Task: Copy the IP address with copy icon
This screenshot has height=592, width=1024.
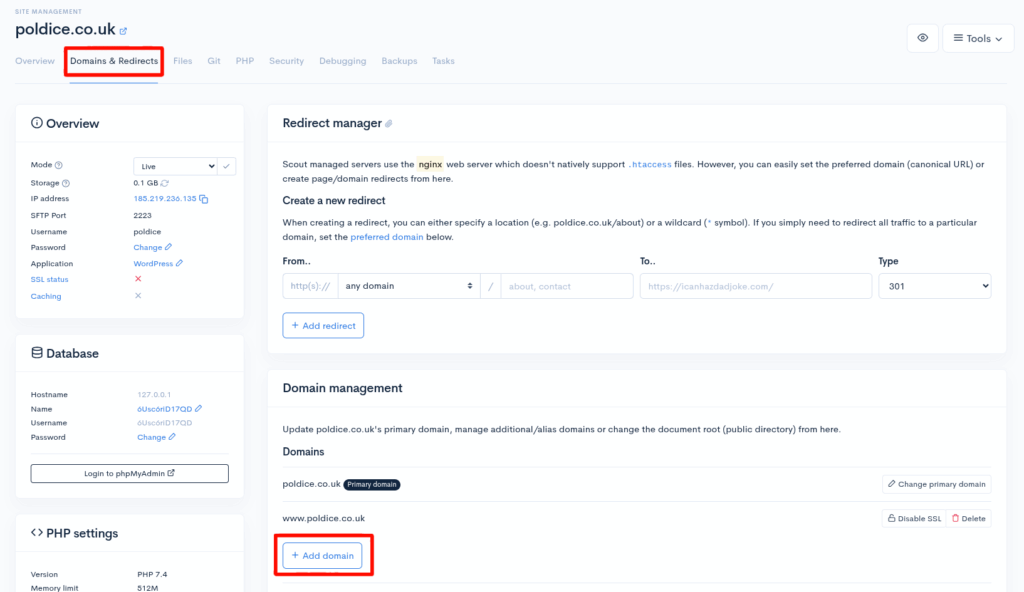Action: [x=204, y=199]
